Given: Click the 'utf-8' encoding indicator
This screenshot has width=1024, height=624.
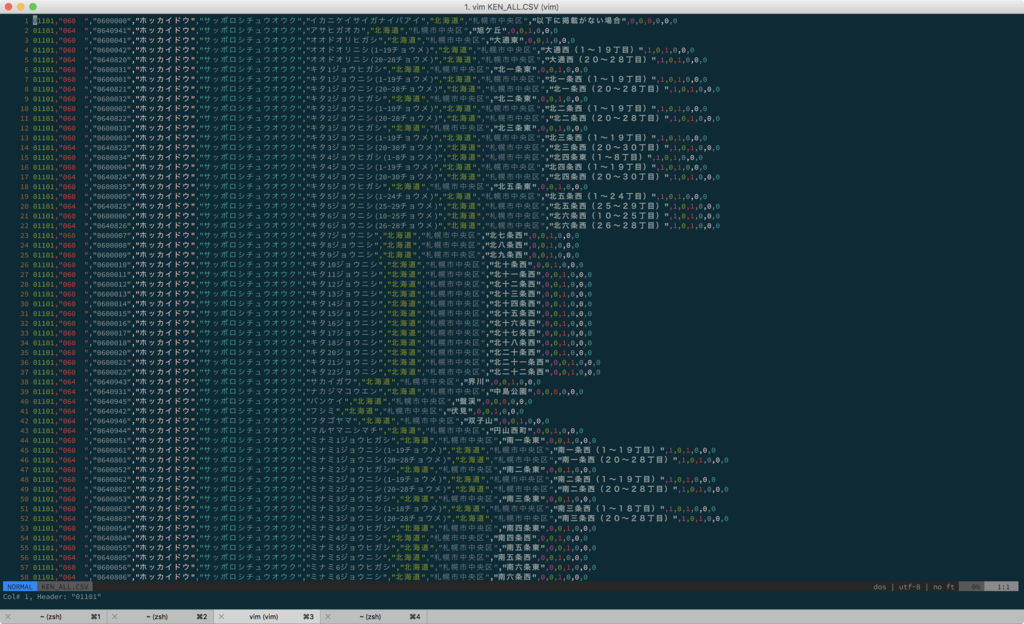Looking at the screenshot, I should tap(909, 587).
